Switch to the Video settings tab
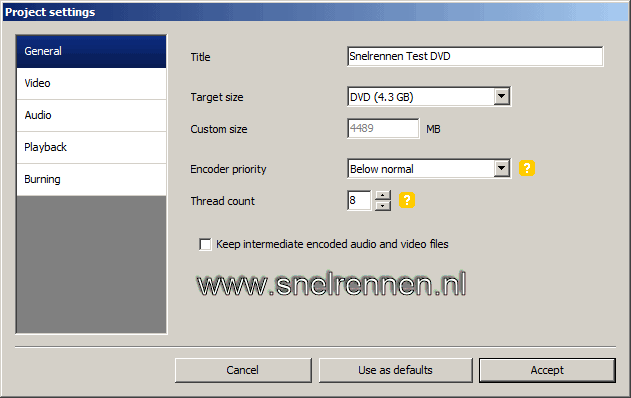This screenshot has width=631, height=398. 91,83
